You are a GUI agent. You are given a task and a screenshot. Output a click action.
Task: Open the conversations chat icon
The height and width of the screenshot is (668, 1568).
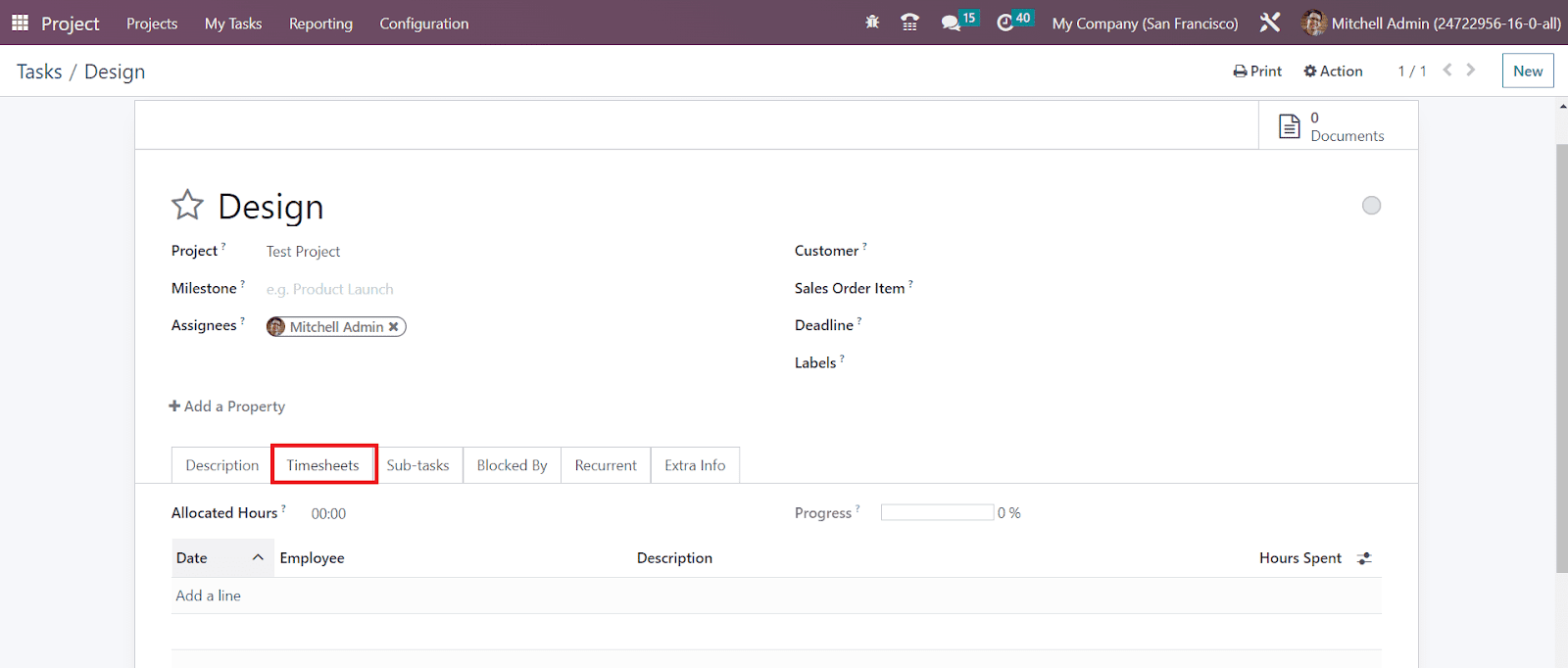pos(951,23)
